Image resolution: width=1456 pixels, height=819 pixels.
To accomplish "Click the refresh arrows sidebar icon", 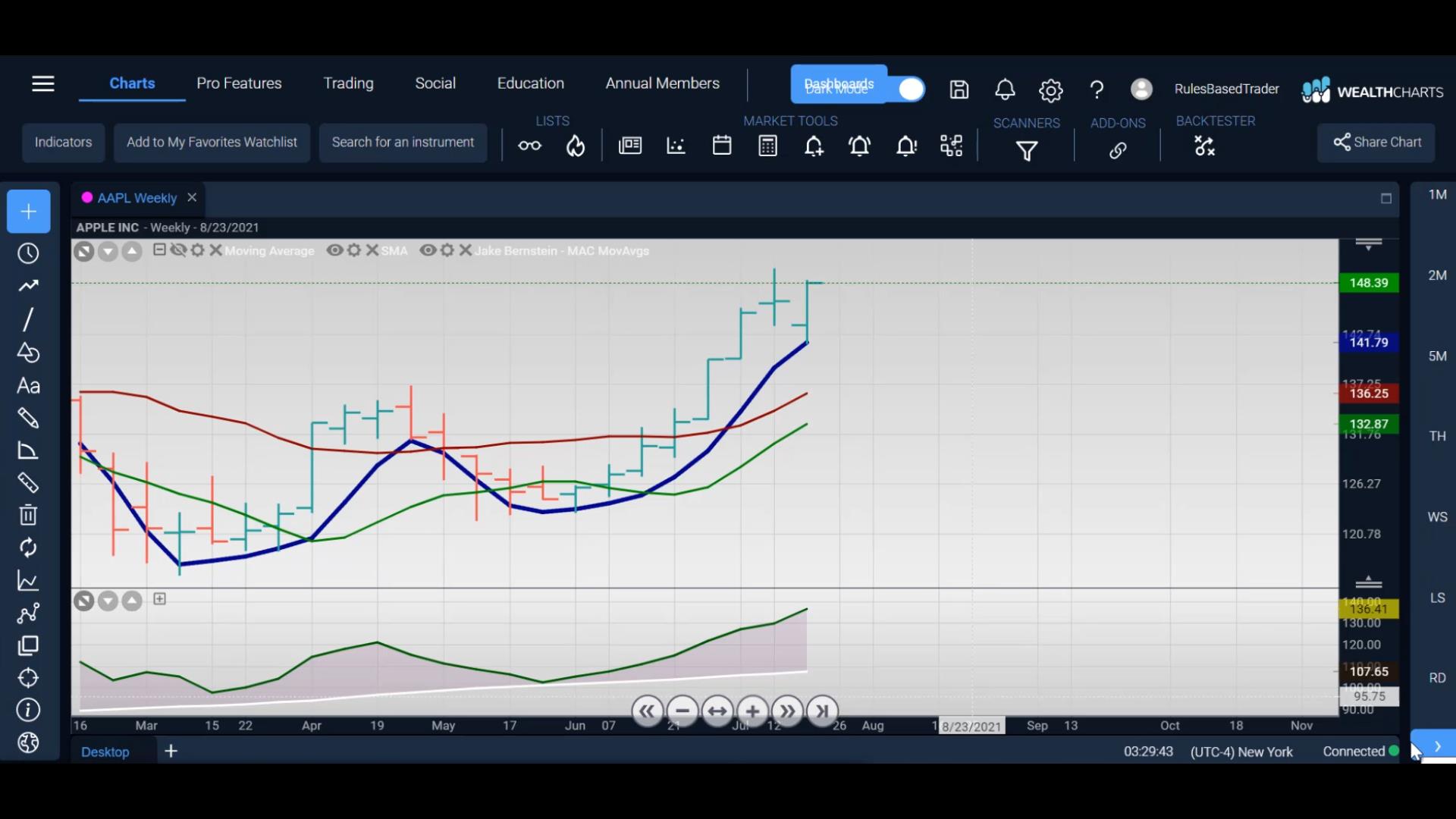I will tap(28, 548).
